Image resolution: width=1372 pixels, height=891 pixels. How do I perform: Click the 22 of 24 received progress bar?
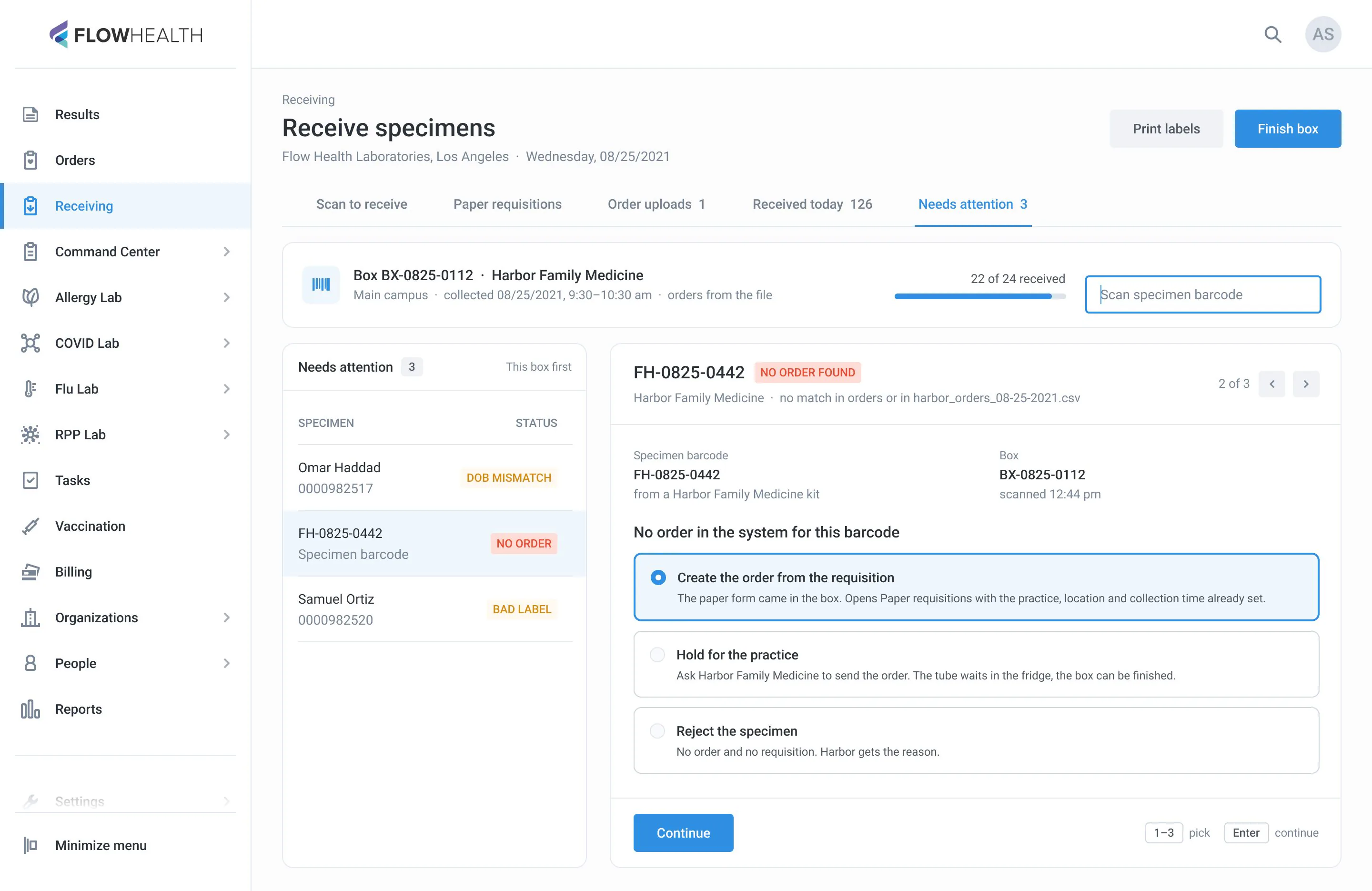(x=980, y=296)
